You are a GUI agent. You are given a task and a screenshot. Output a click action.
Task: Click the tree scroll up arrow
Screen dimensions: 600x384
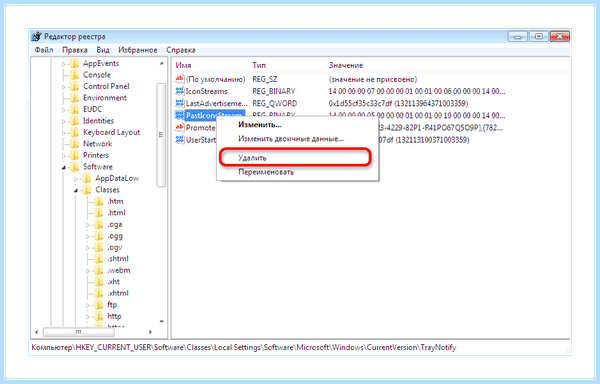coord(161,63)
